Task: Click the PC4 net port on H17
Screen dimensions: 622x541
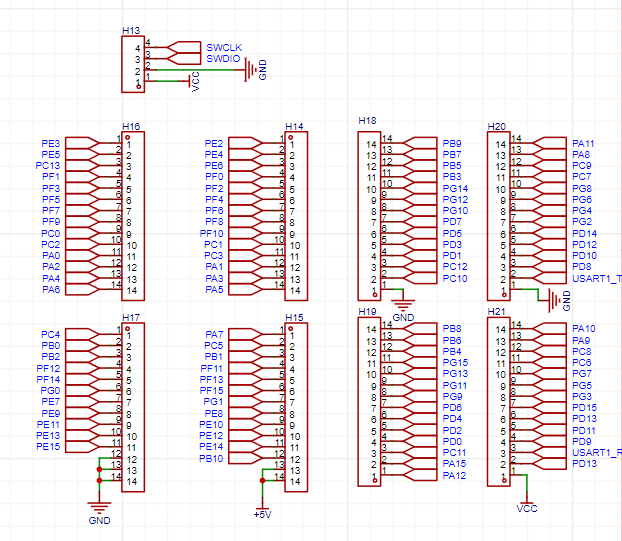Action: pos(51,334)
